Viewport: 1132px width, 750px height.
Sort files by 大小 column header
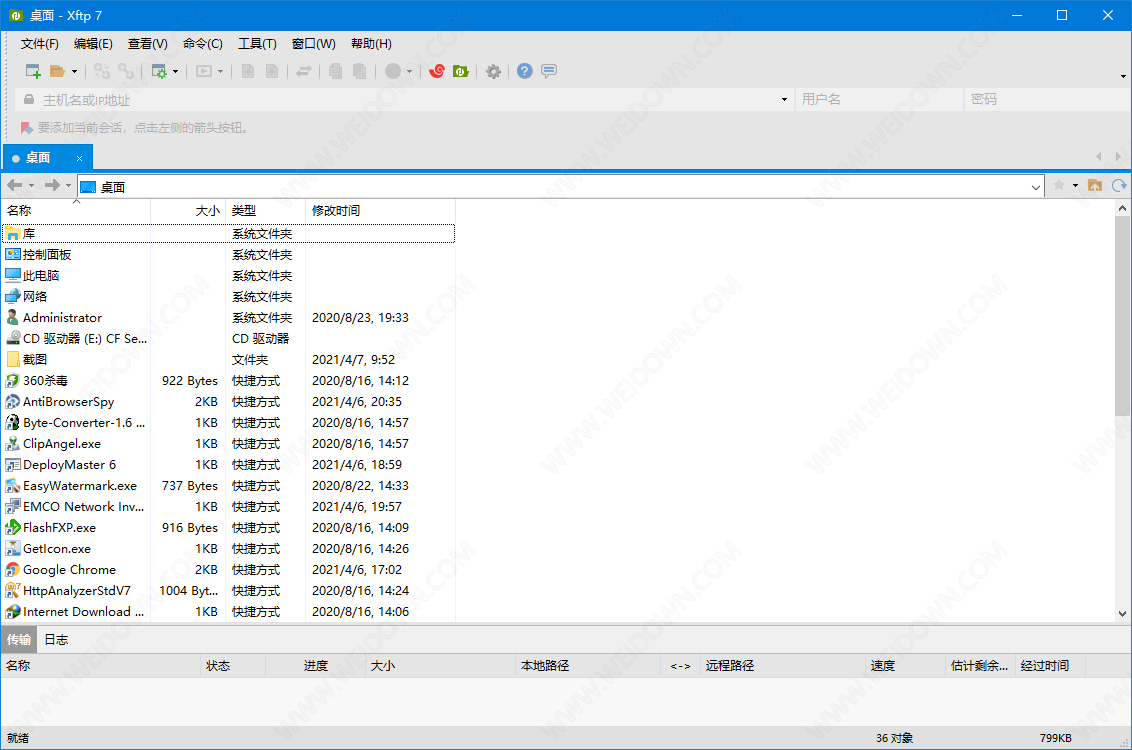click(x=188, y=211)
